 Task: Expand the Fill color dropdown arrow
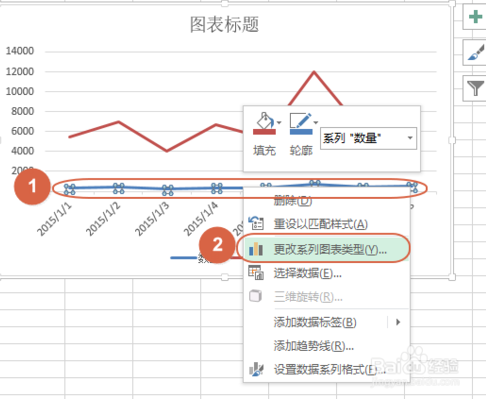tap(279, 122)
